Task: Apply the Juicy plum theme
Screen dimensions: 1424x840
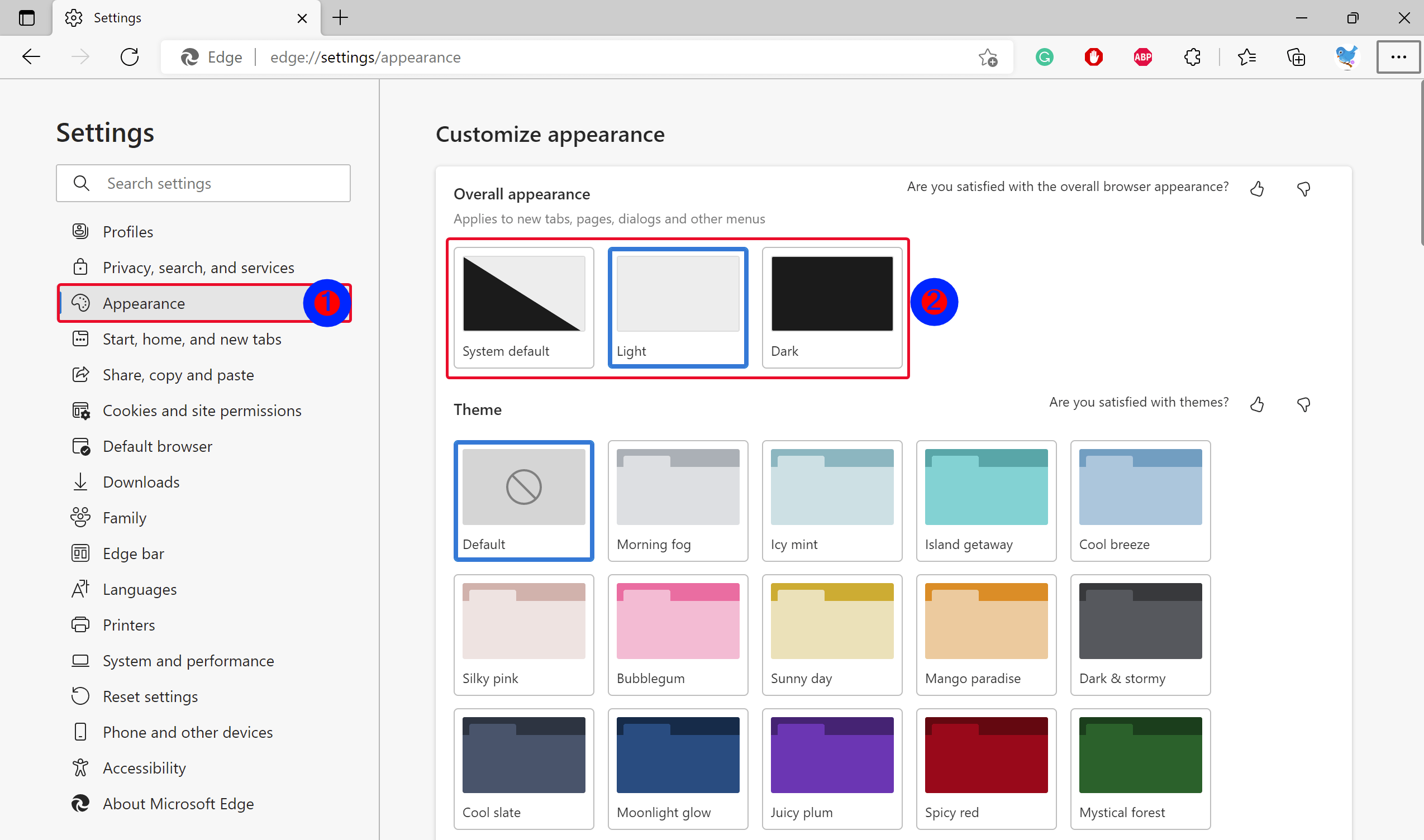Action: [x=831, y=768]
